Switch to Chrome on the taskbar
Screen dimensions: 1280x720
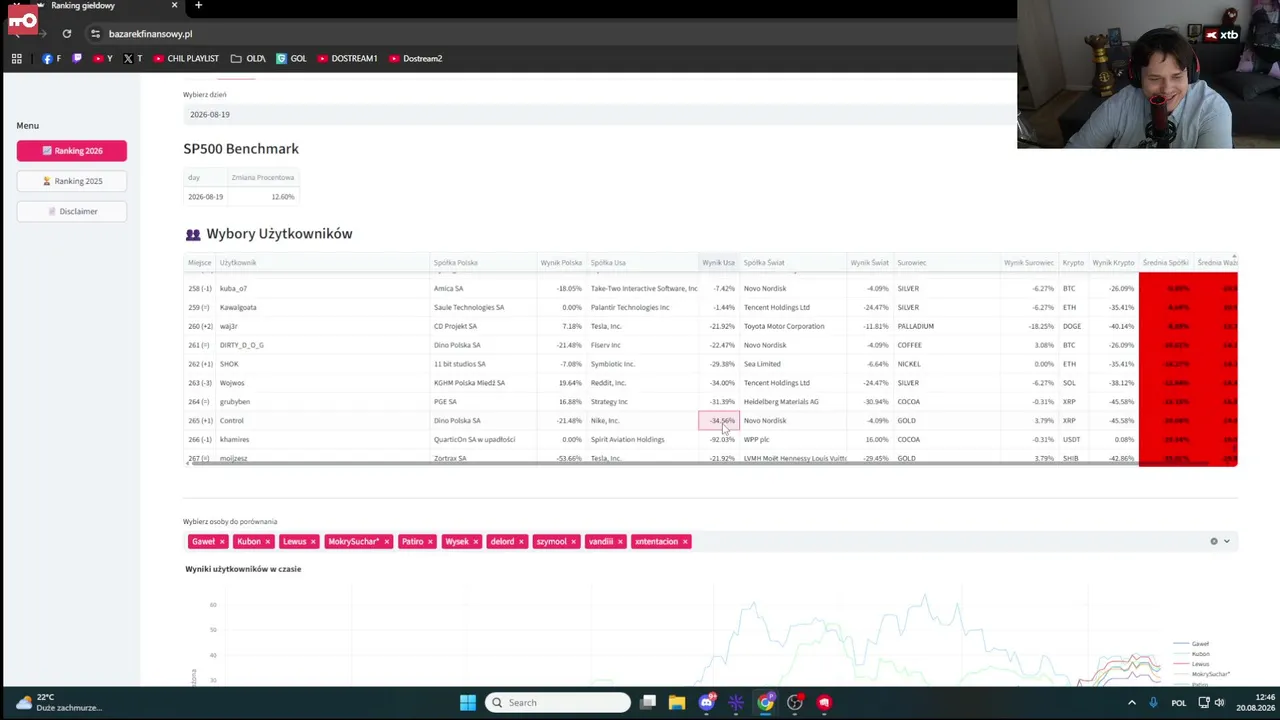coord(765,703)
